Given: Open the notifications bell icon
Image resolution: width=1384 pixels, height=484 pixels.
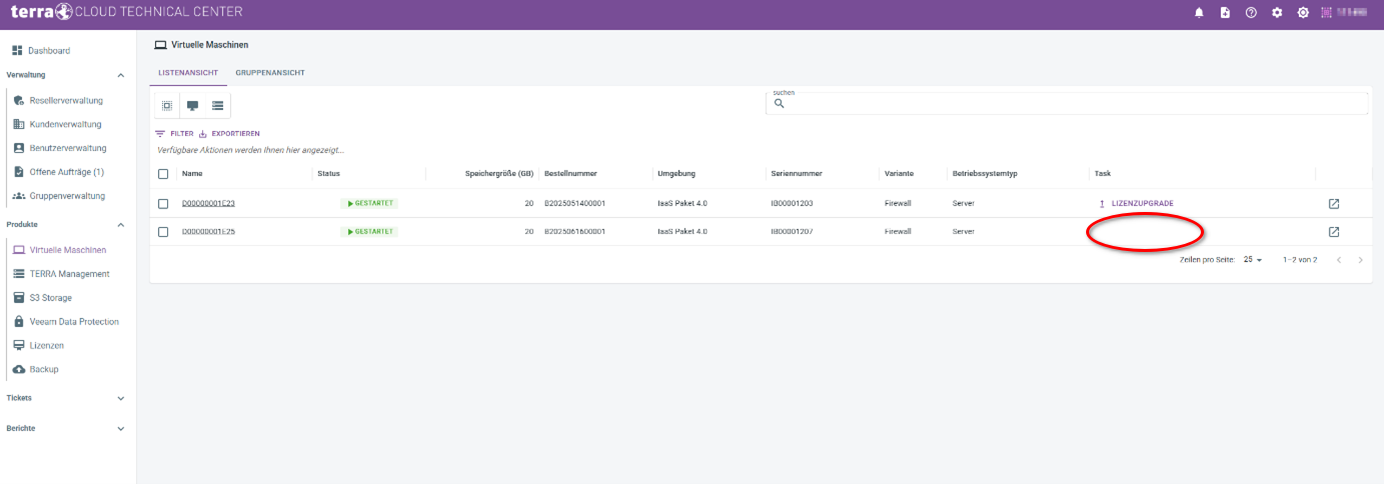Looking at the screenshot, I should tap(1199, 13).
